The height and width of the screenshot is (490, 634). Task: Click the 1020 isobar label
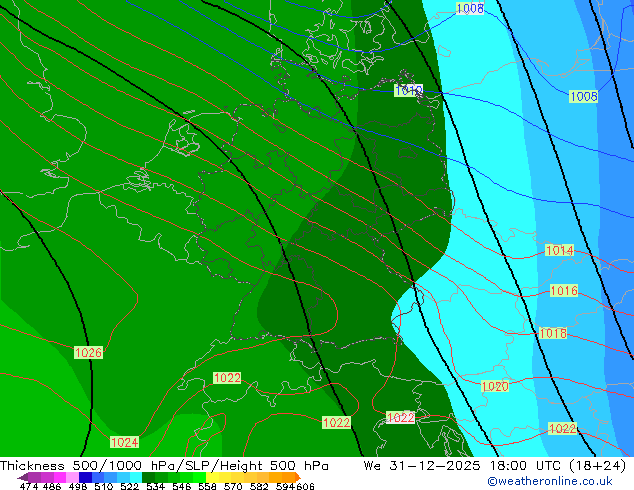495,387
